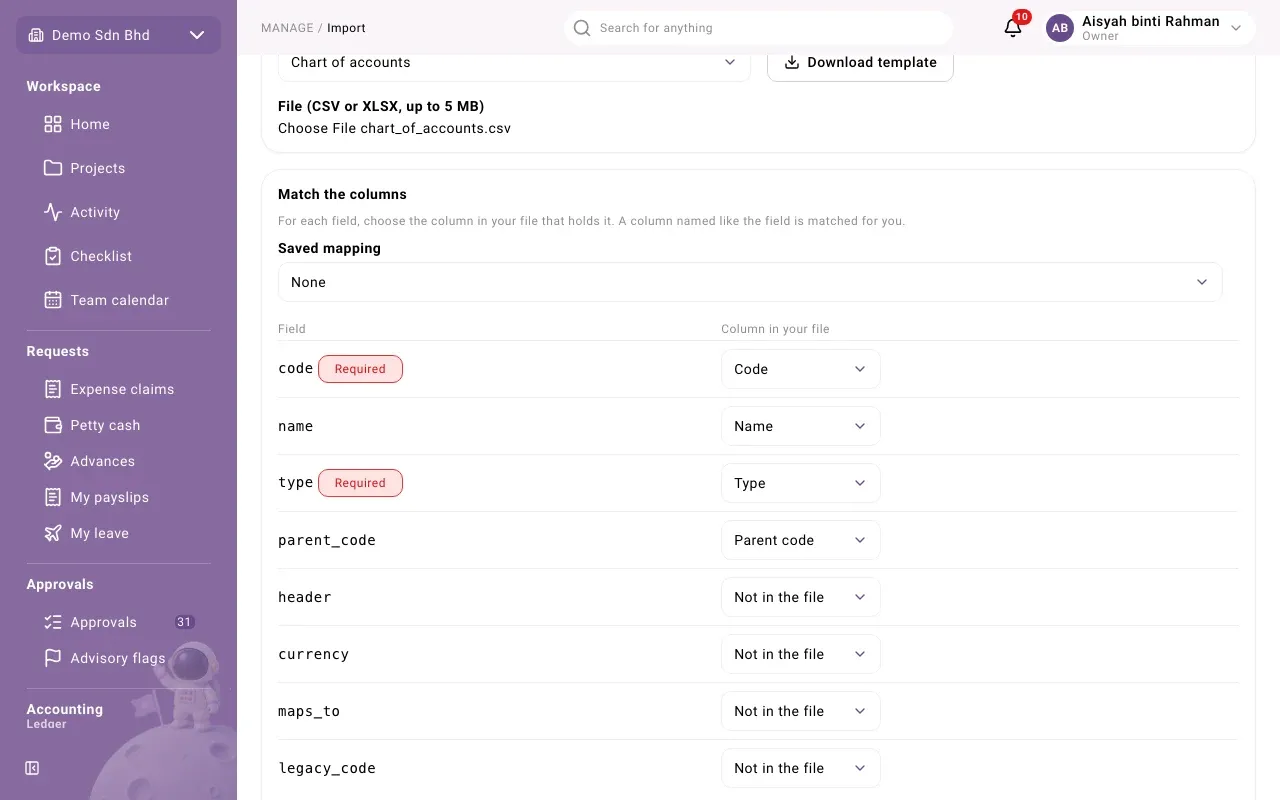Image resolution: width=1280 pixels, height=800 pixels.
Task: Open column dropdown for maps_to field
Action: pyautogui.click(x=801, y=711)
